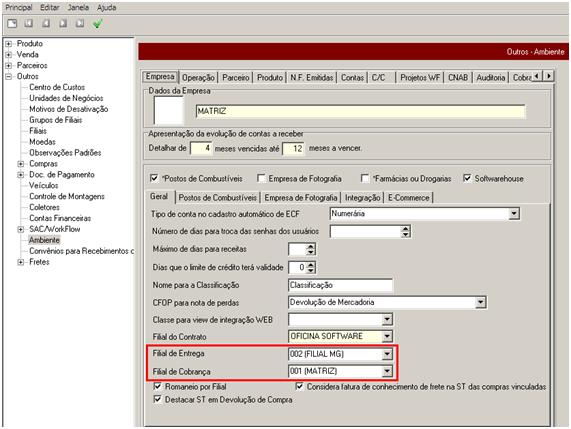Select Filiais in the tree
Image resolution: width=571 pixels, height=429 pixels.
coord(38,131)
